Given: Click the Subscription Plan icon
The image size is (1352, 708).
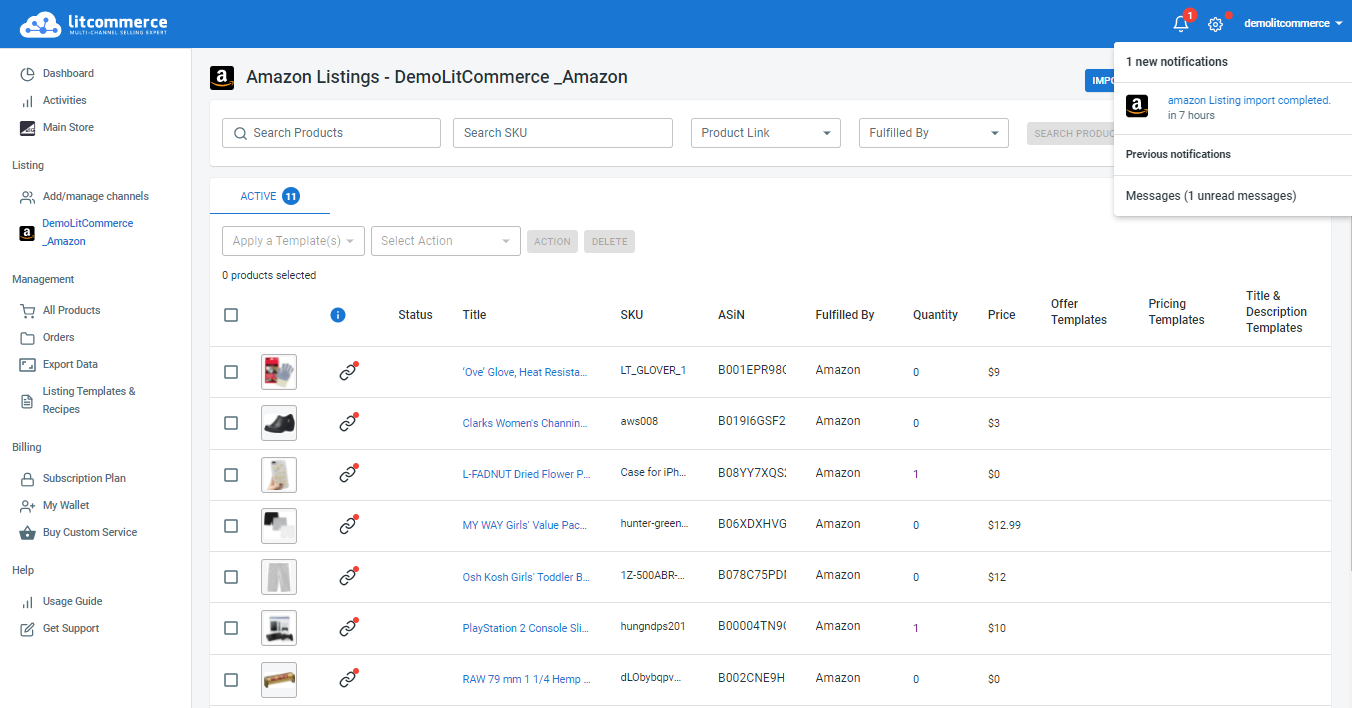Looking at the screenshot, I should coord(28,479).
